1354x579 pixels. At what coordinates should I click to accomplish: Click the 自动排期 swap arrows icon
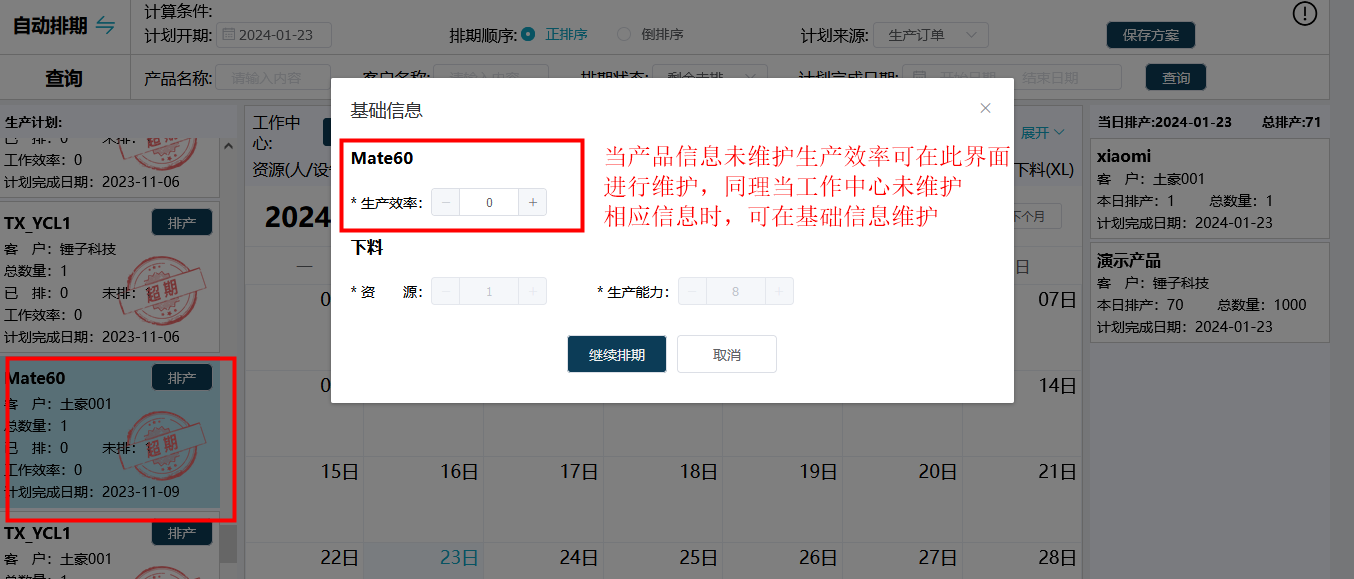point(106,26)
